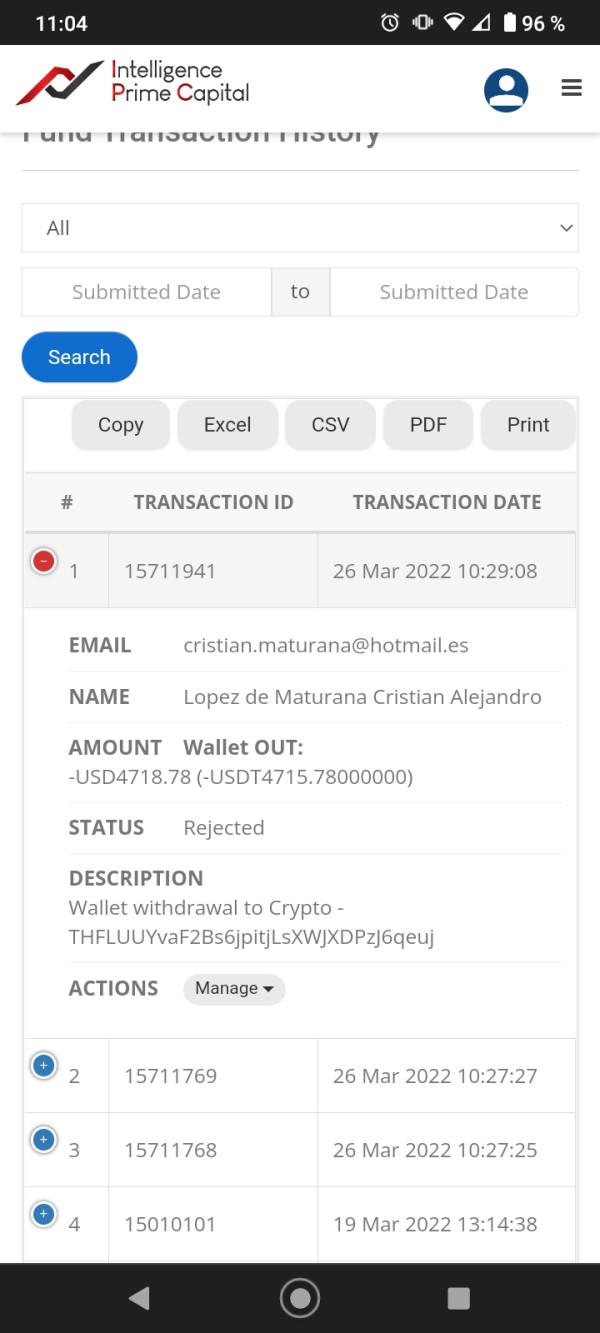Copy table data with Copy button

pos(121,425)
